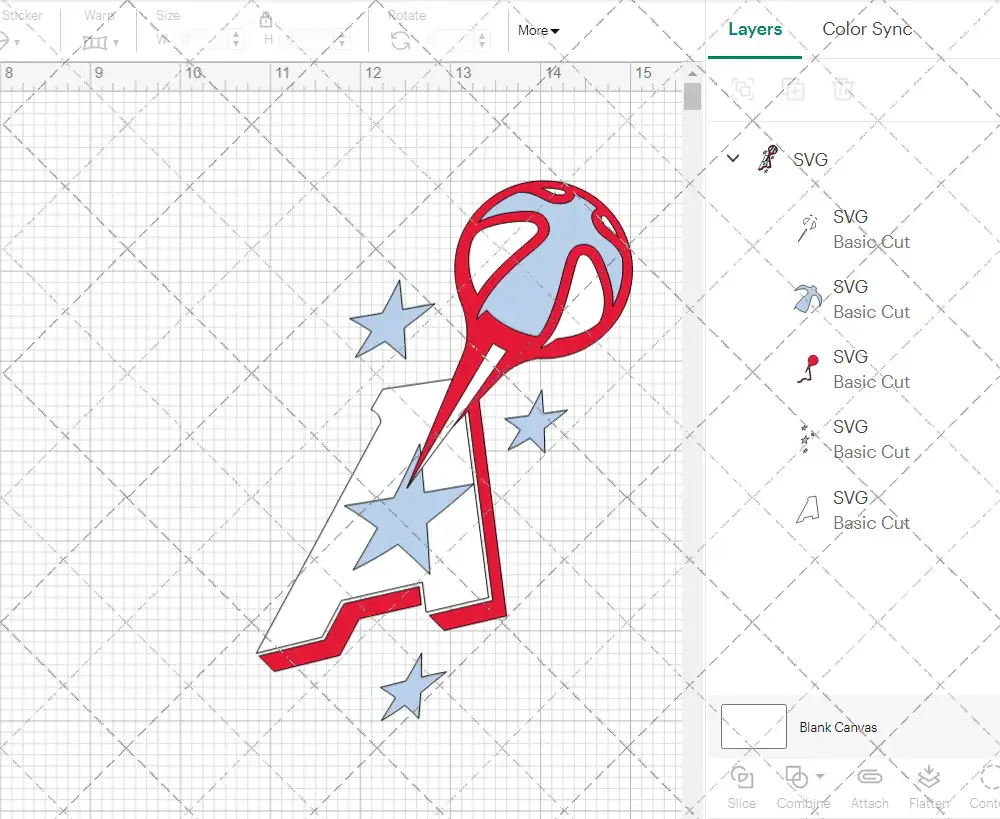Click the Delete trash icon in Layers
This screenshot has height=819, width=1000.
coord(843,89)
